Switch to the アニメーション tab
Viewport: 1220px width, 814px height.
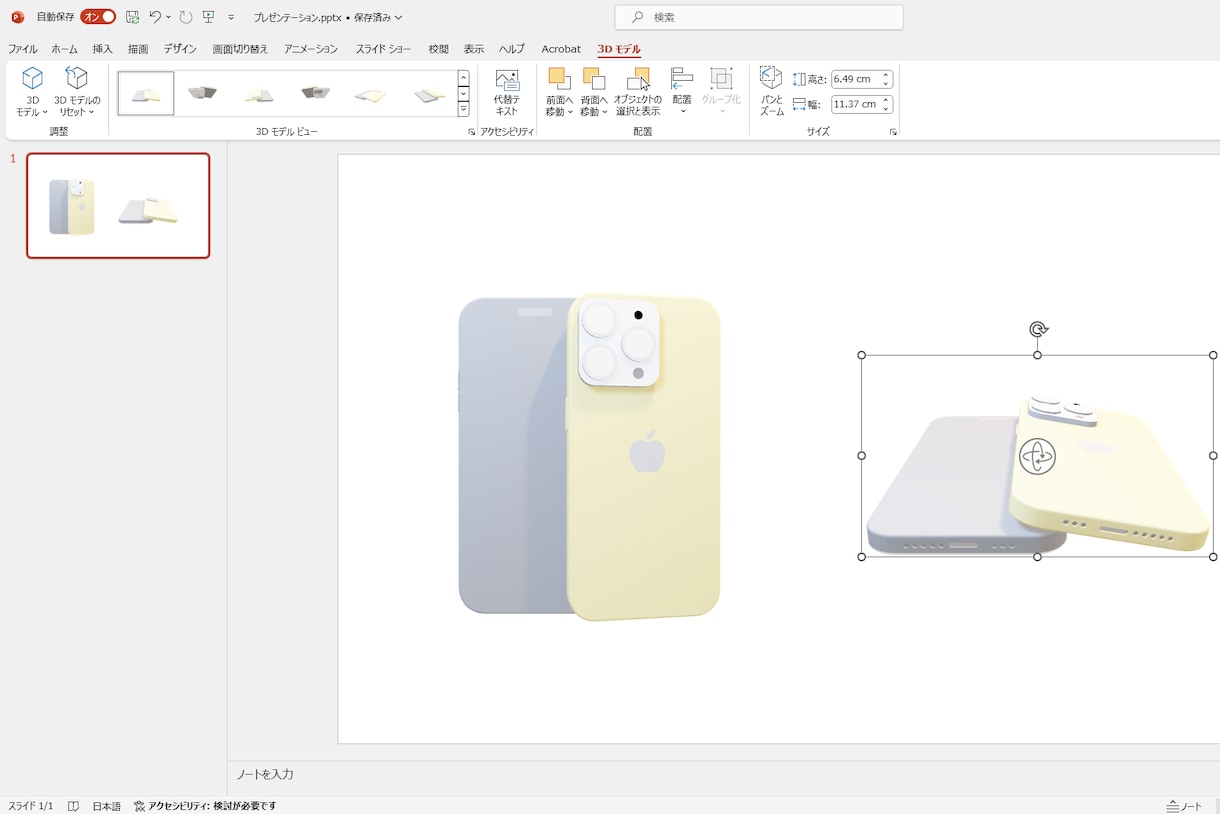[311, 49]
